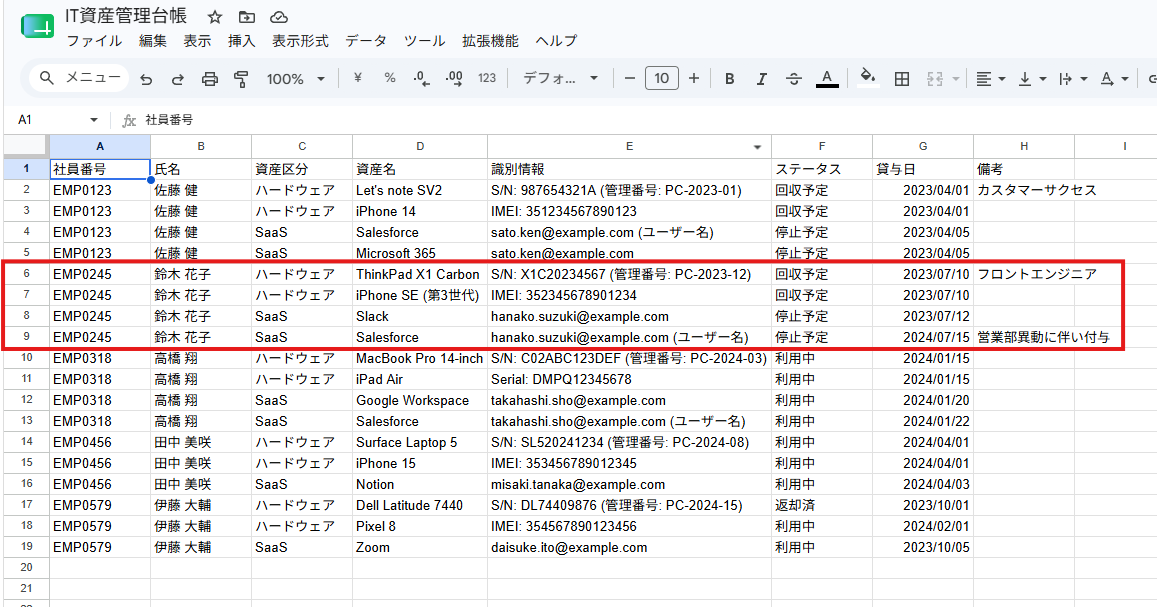
Task: Open the Google Sheets home icon
Action: [38, 27]
